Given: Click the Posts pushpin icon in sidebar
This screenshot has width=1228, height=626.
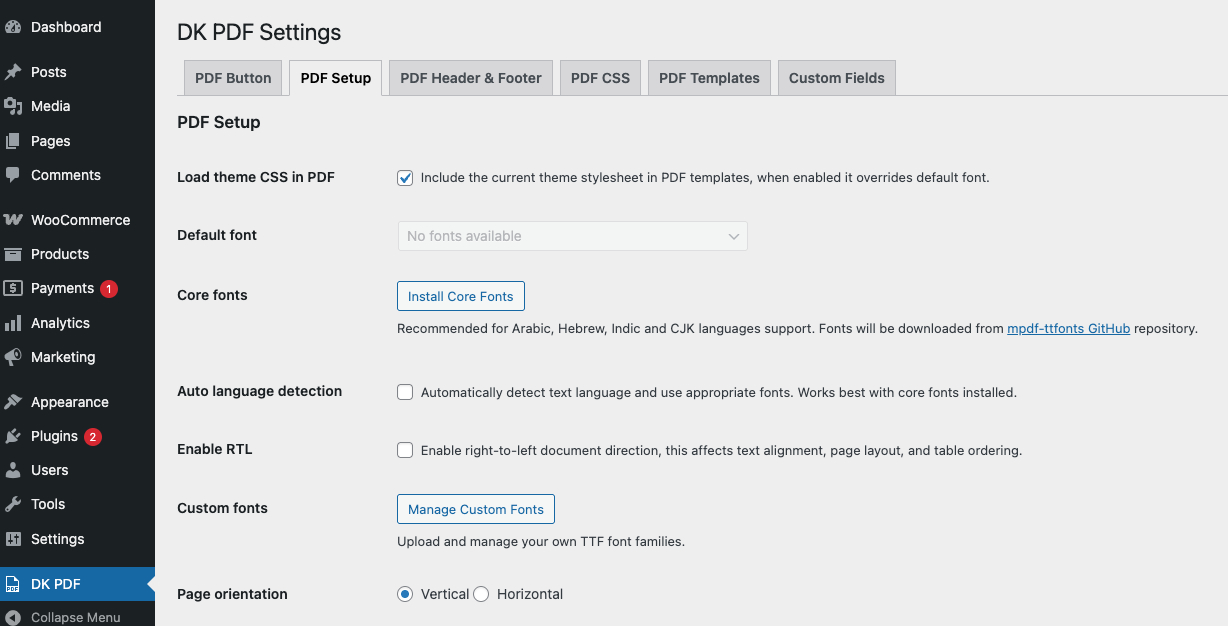Looking at the screenshot, I should pyautogui.click(x=13, y=72).
